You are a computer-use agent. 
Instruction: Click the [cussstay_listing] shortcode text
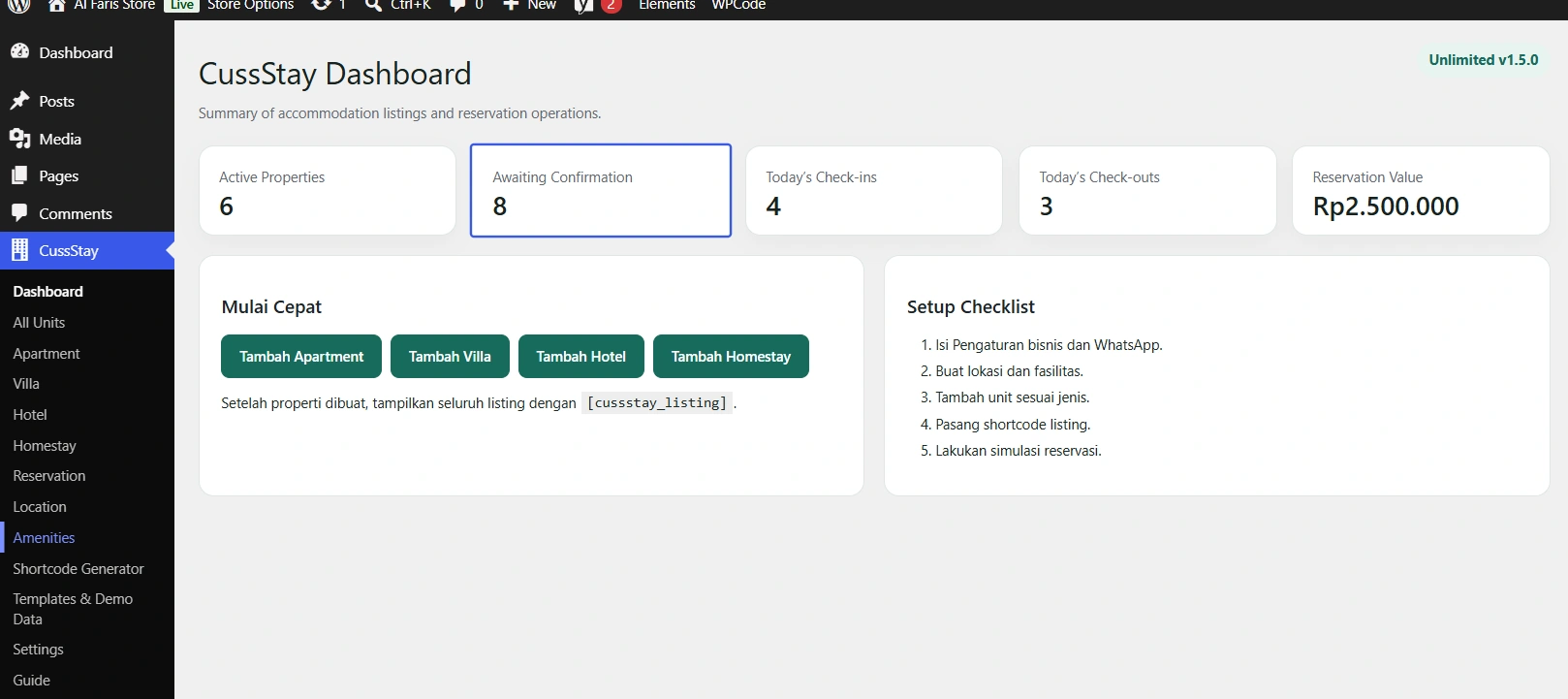click(x=657, y=403)
